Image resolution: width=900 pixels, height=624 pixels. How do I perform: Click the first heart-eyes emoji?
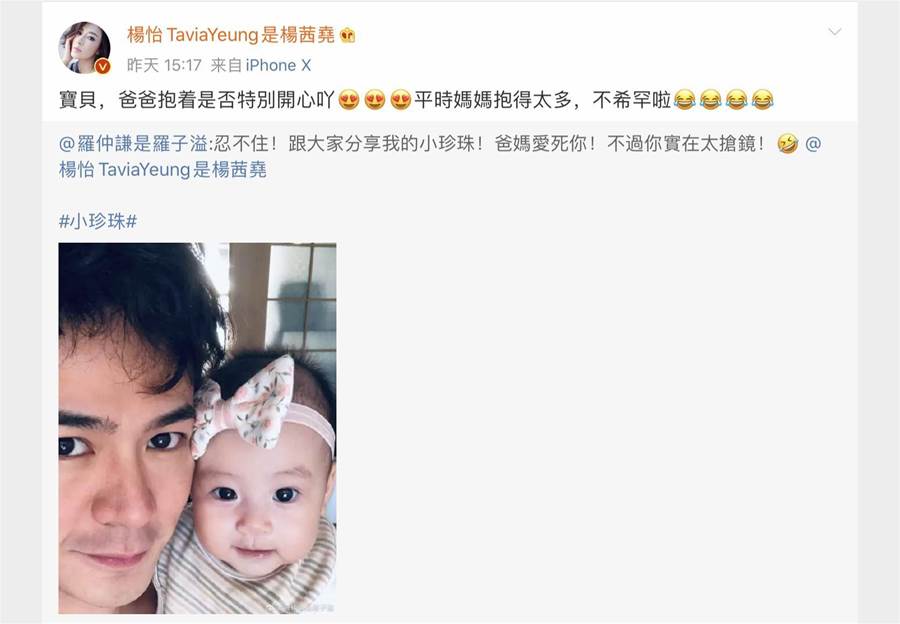(x=348, y=100)
